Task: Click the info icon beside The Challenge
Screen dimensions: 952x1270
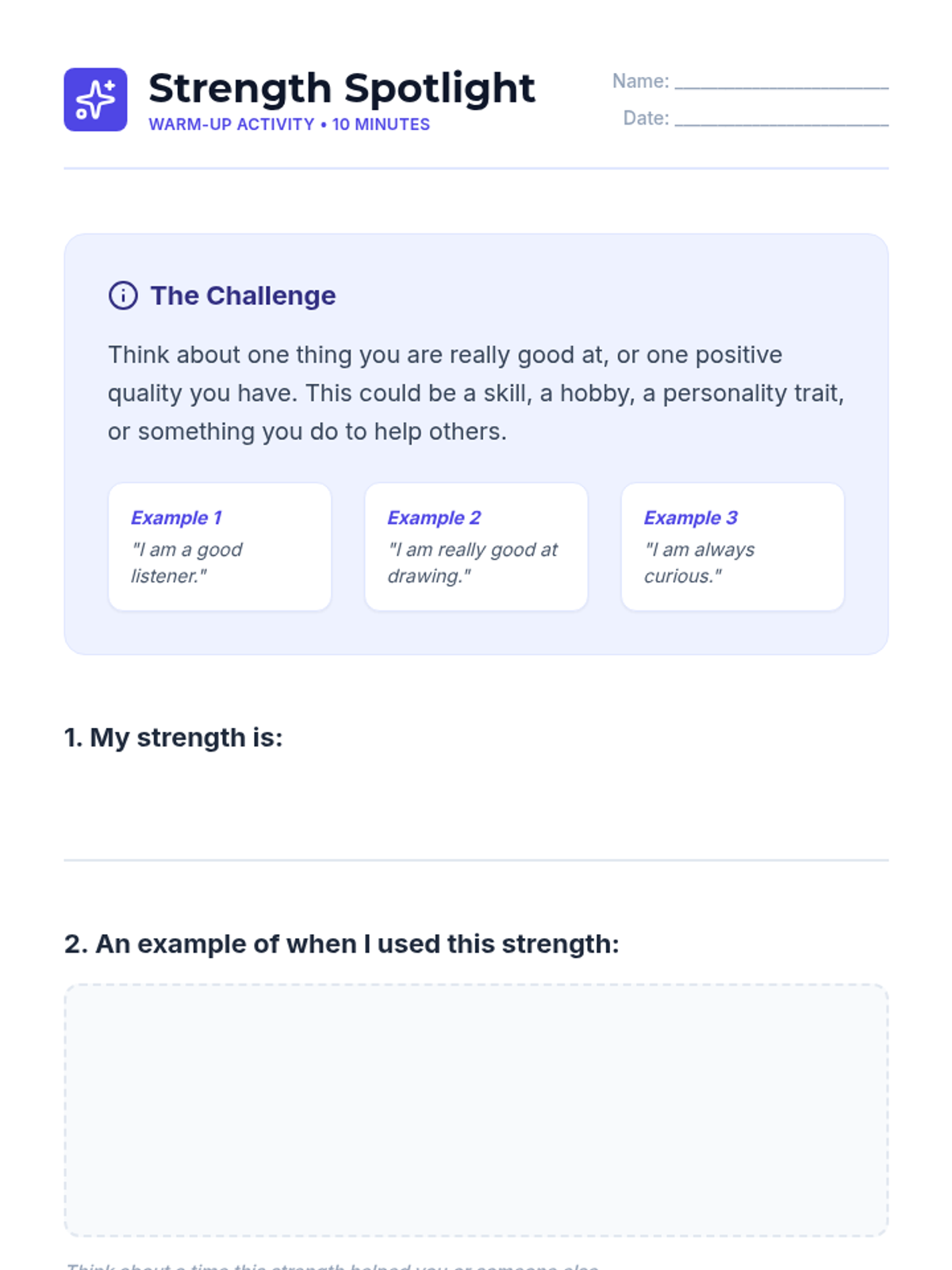Action: [x=123, y=295]
